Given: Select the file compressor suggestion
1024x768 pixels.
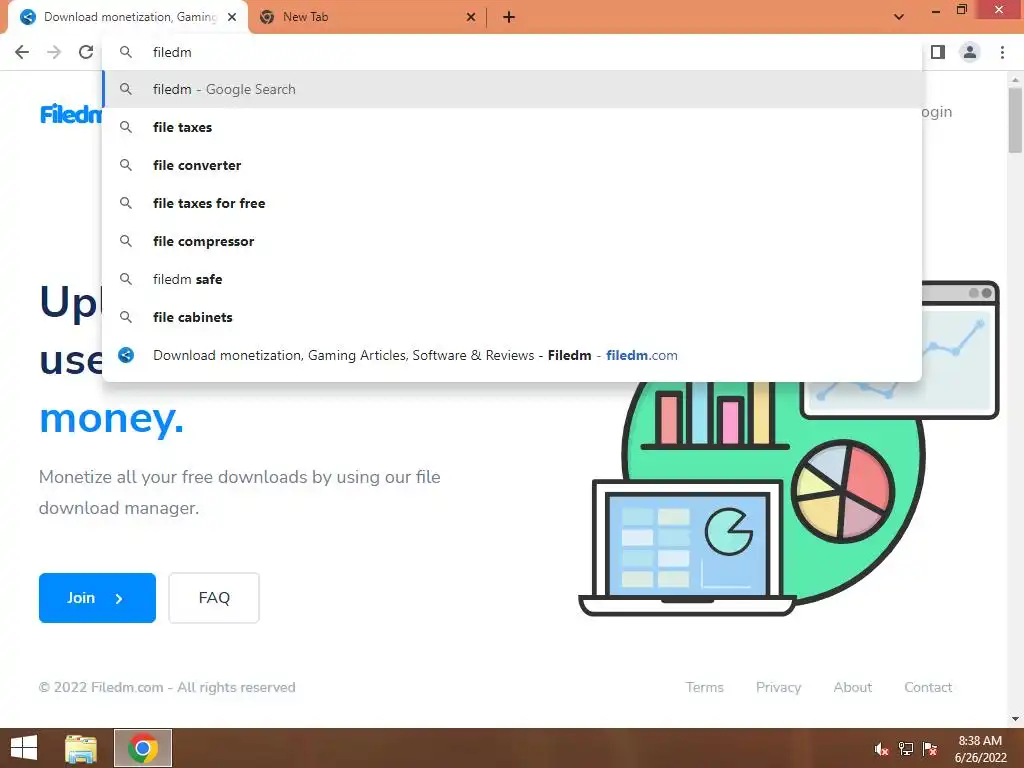Looking at the screenshot, I should coord(512,241).
